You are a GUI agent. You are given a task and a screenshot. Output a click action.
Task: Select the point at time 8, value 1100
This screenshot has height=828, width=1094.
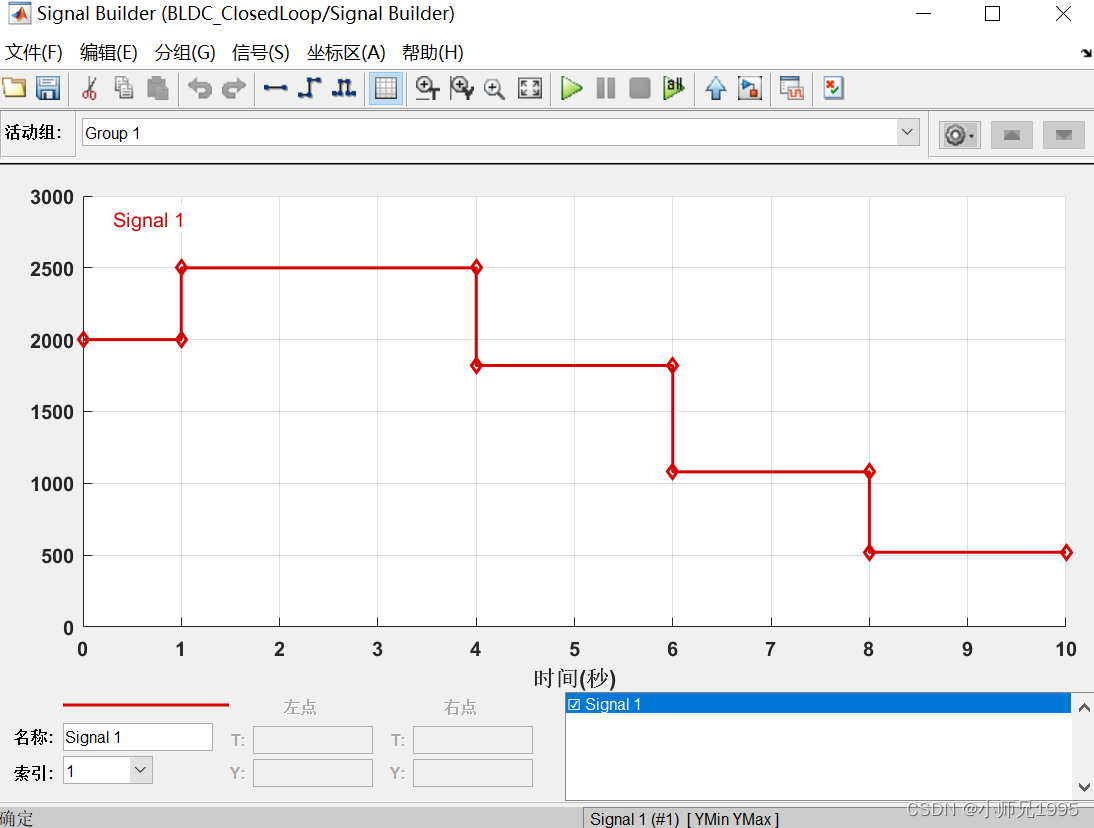click(869, 472)
